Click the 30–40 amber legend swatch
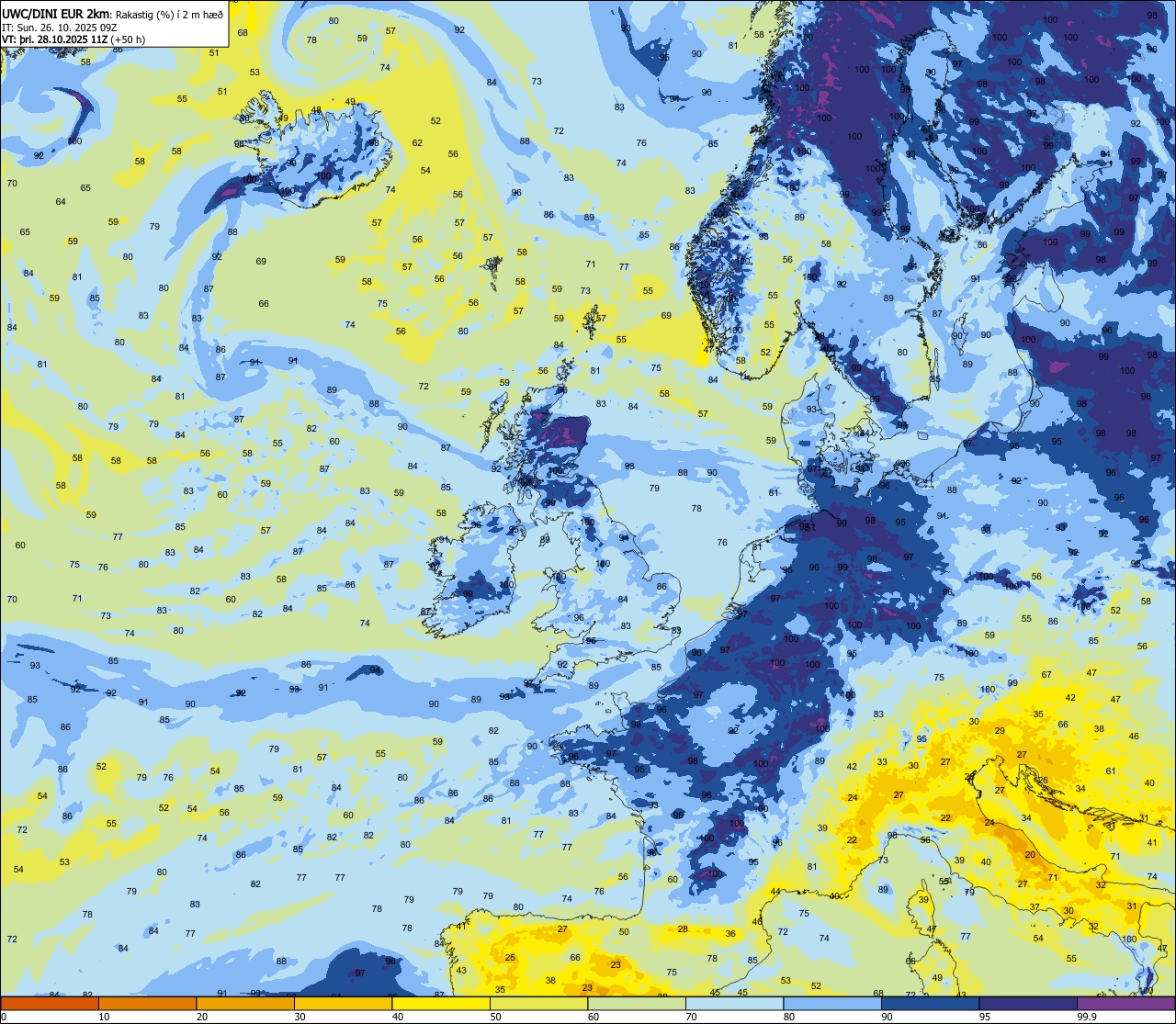Image resolution: width=1176 pixels, height=1024 pixels. pyautogui.click(x=343, y=1003)
